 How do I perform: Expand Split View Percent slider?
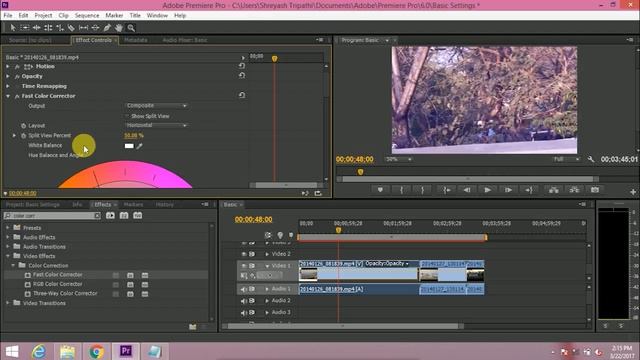pos(14,135)
